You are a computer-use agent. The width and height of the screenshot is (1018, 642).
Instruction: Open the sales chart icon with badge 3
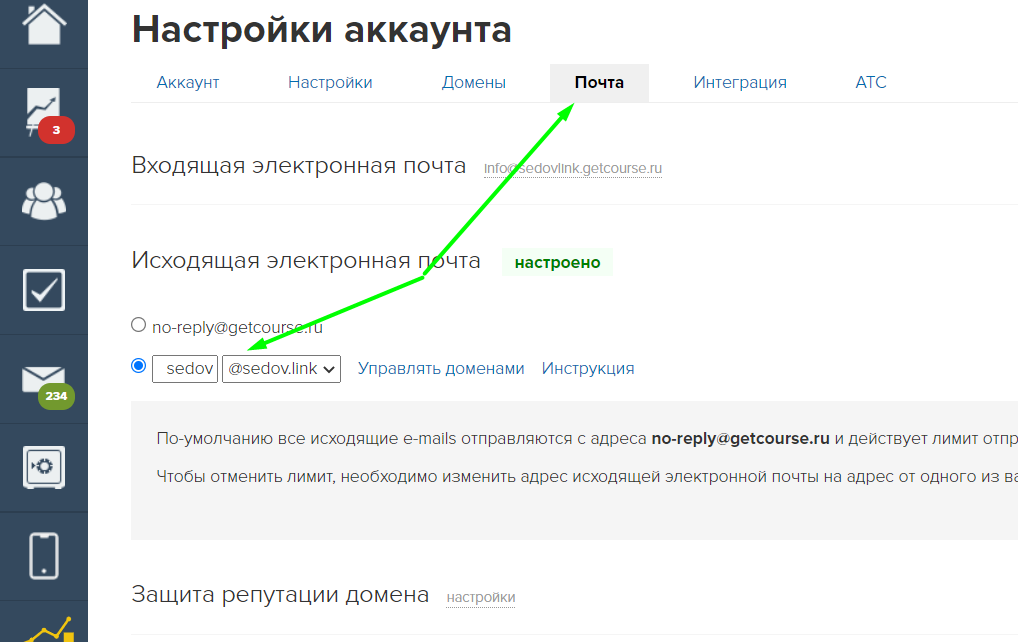43,112
